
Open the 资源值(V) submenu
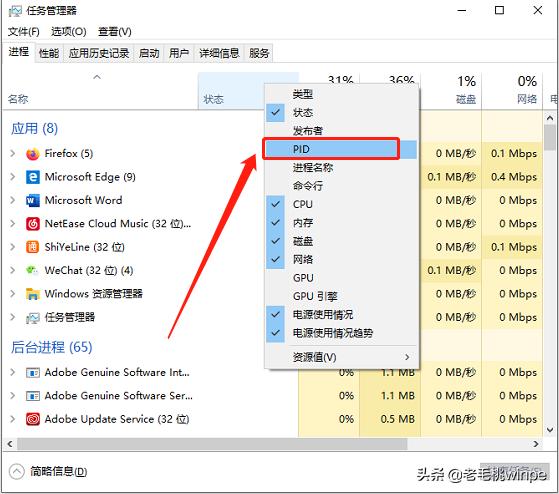[341, 357]
